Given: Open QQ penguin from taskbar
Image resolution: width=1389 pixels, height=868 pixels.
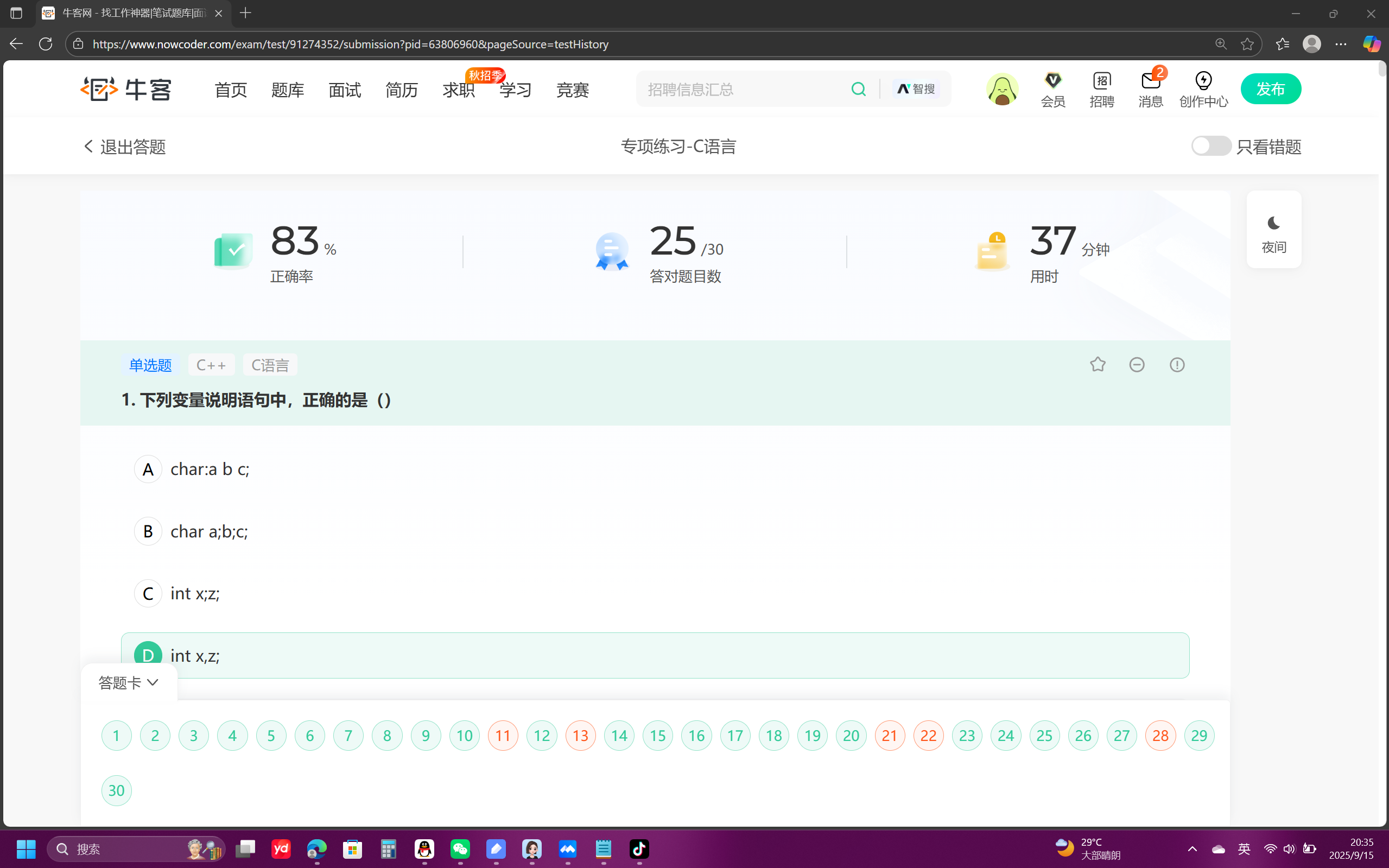Looking at the screenshot, I should click(x=424, y=848).
